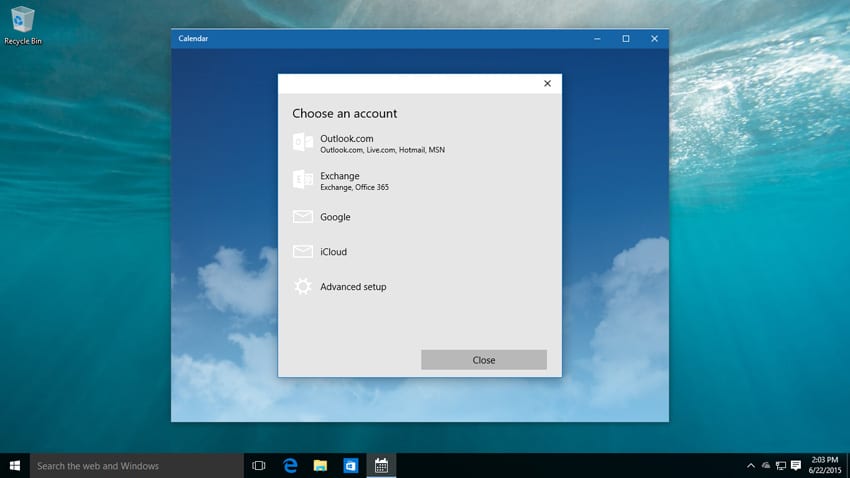The height and width of the screenshot is (478, 850).
Task: Open the Recycle Bin desktop icon
Action: (x=22, y=25)
